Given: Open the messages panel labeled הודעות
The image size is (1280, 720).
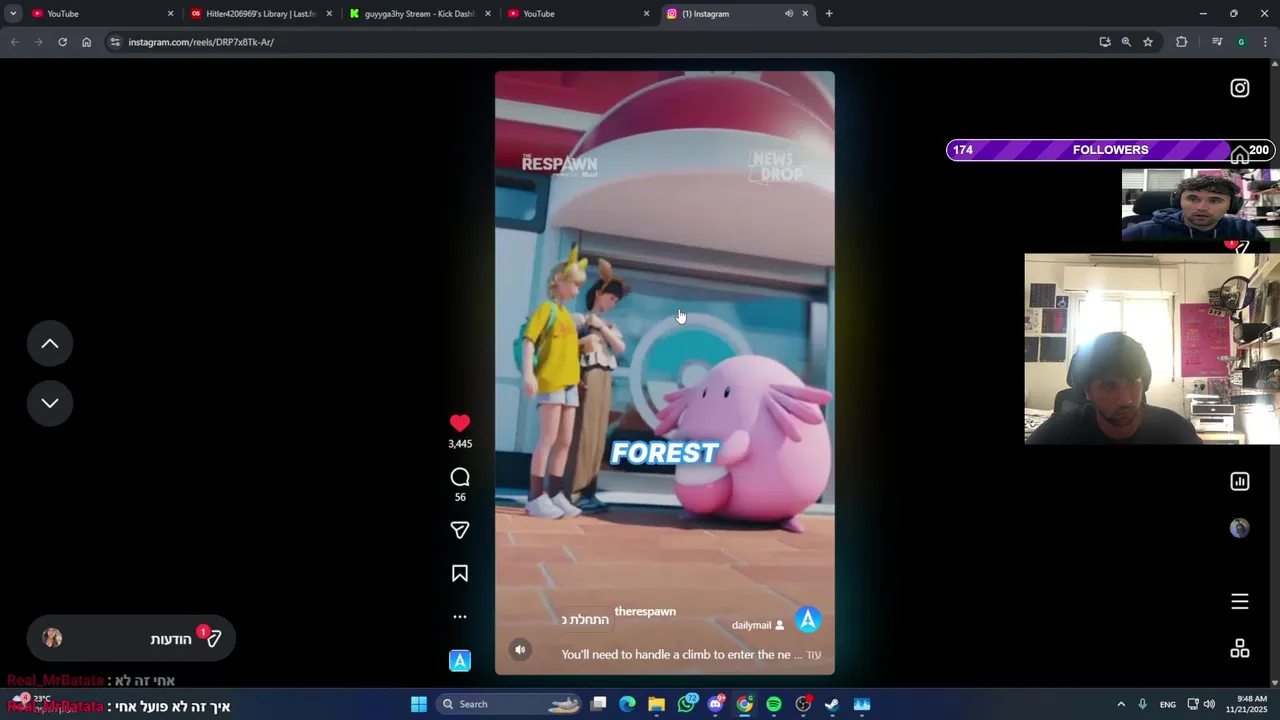Looking at the screenshot, I should [x=131, y=638].
